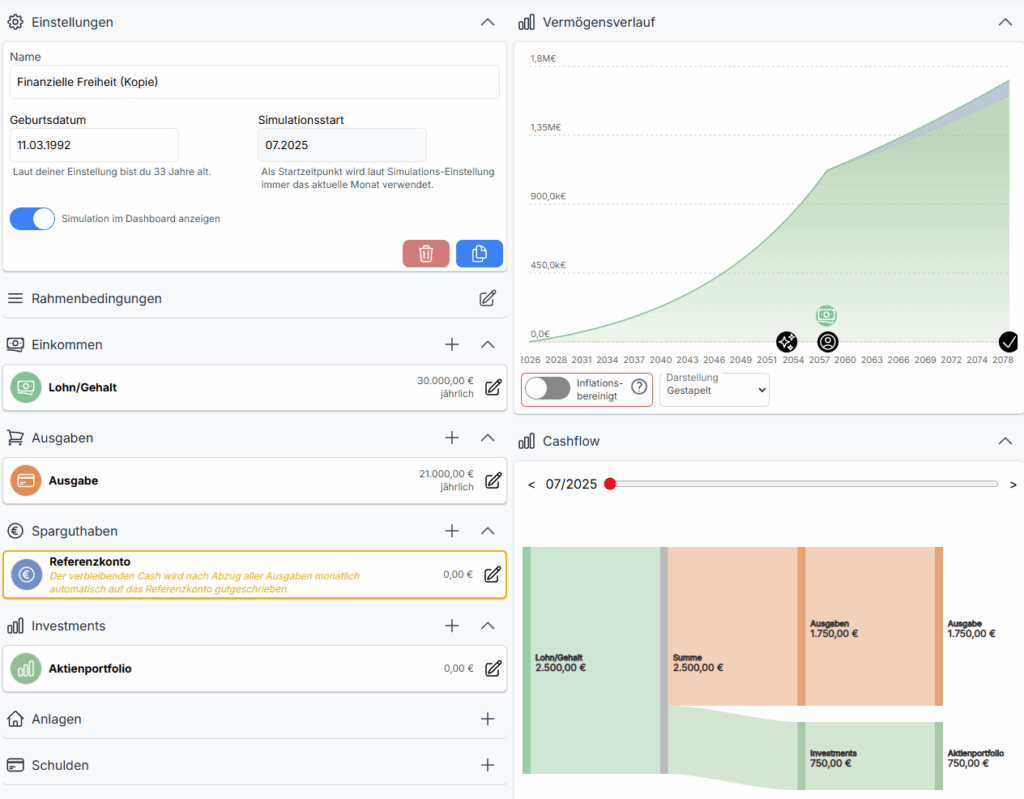Add new Einkommen with plus icon
This screenshot has height=799, width=1024.
click(x=452, y=344)
